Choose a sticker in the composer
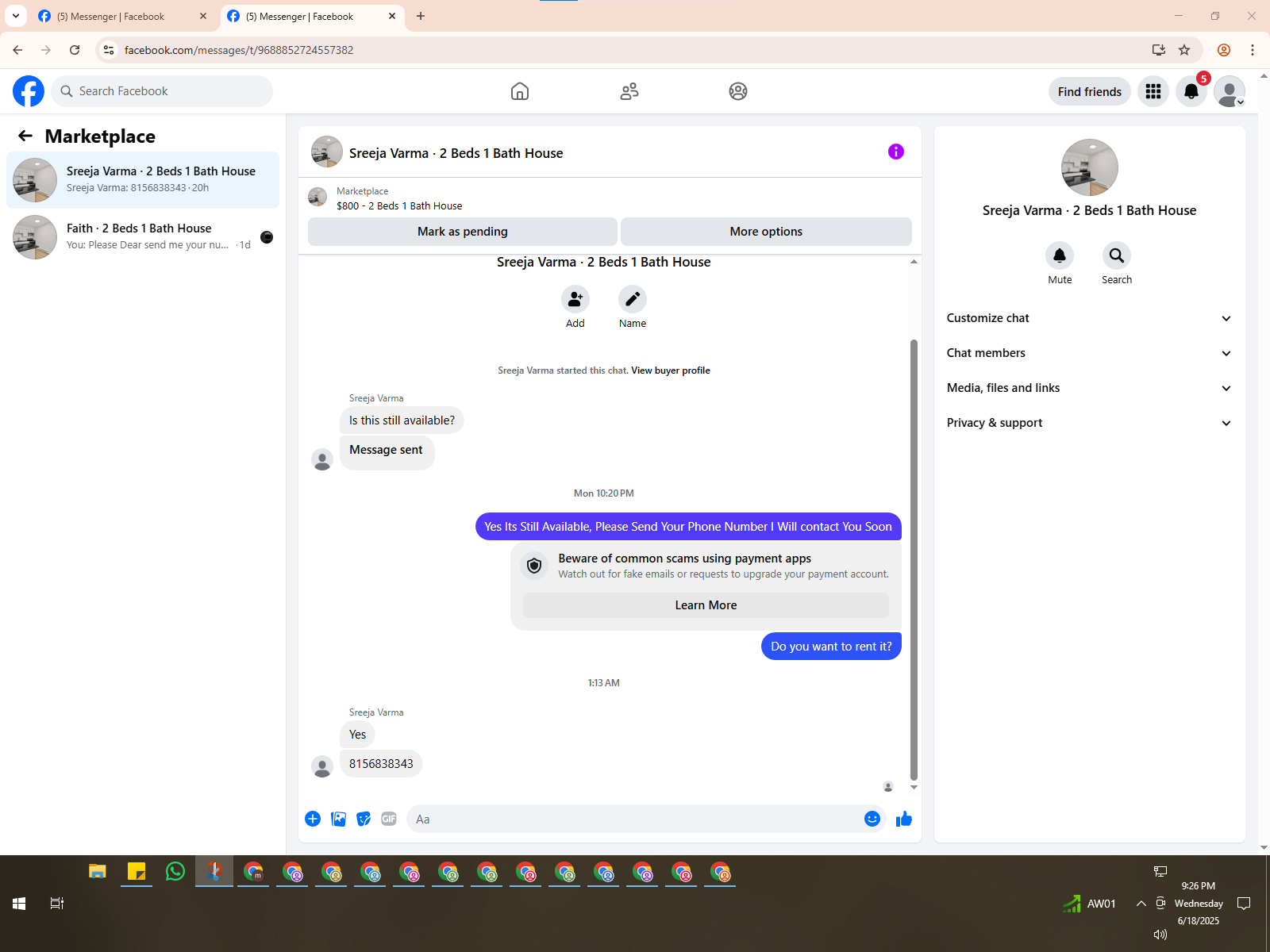 pos(364,819)
